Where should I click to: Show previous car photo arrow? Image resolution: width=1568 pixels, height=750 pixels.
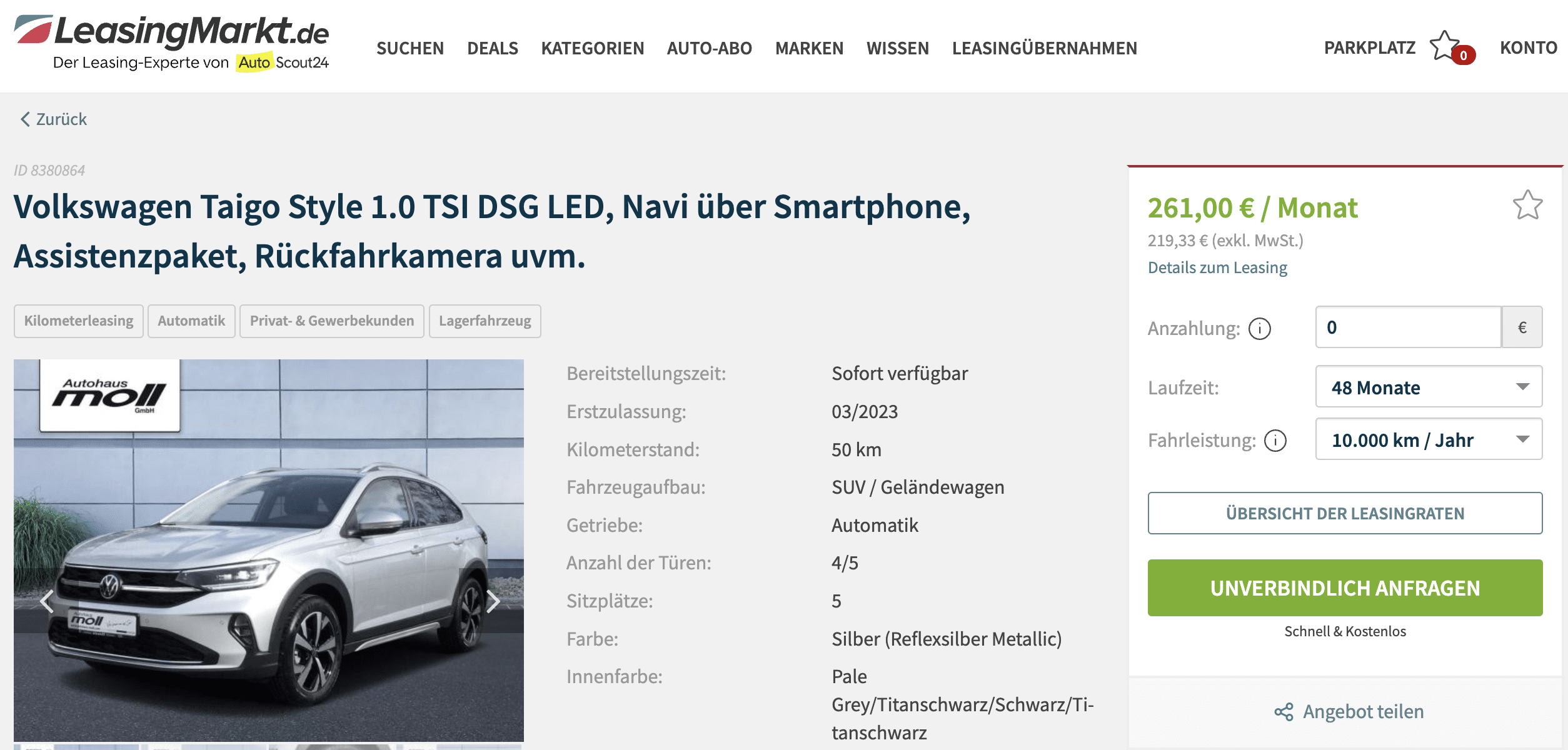pos(47,601)
